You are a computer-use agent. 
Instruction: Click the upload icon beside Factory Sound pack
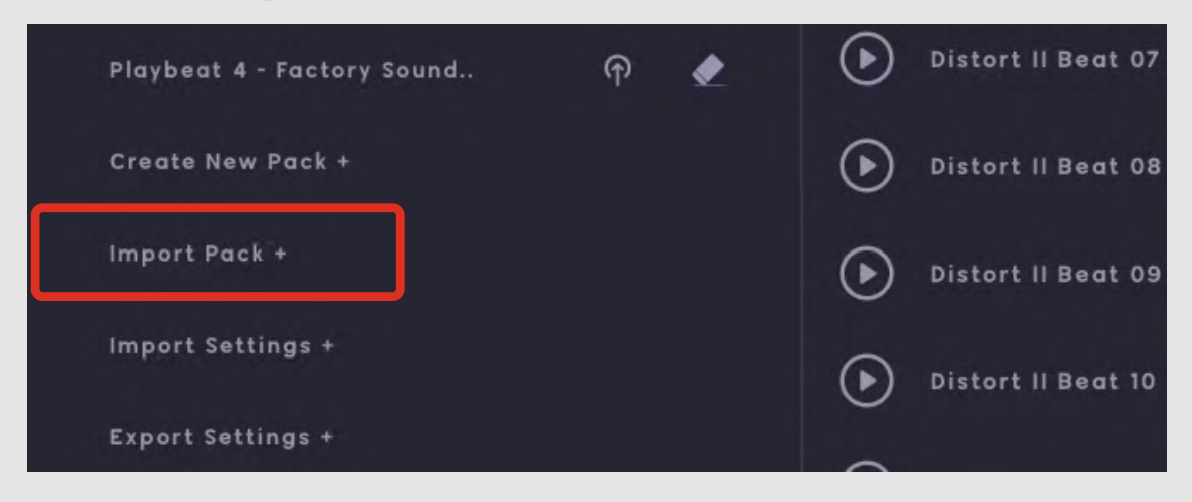(x=619, y=70)
